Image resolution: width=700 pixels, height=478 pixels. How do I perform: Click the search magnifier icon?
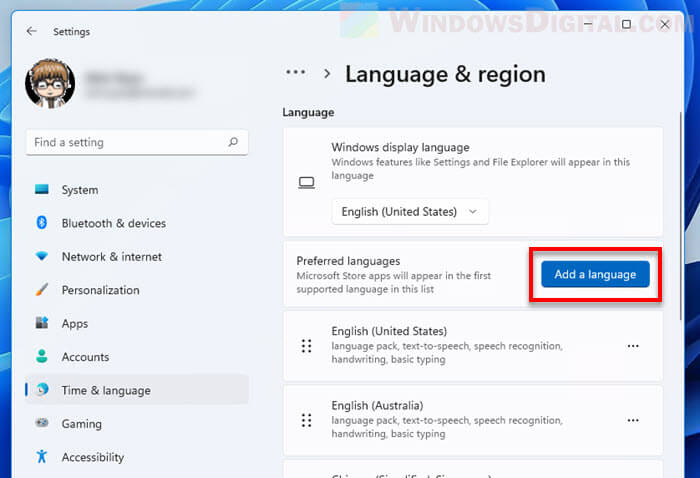click(x=233, y=142)
